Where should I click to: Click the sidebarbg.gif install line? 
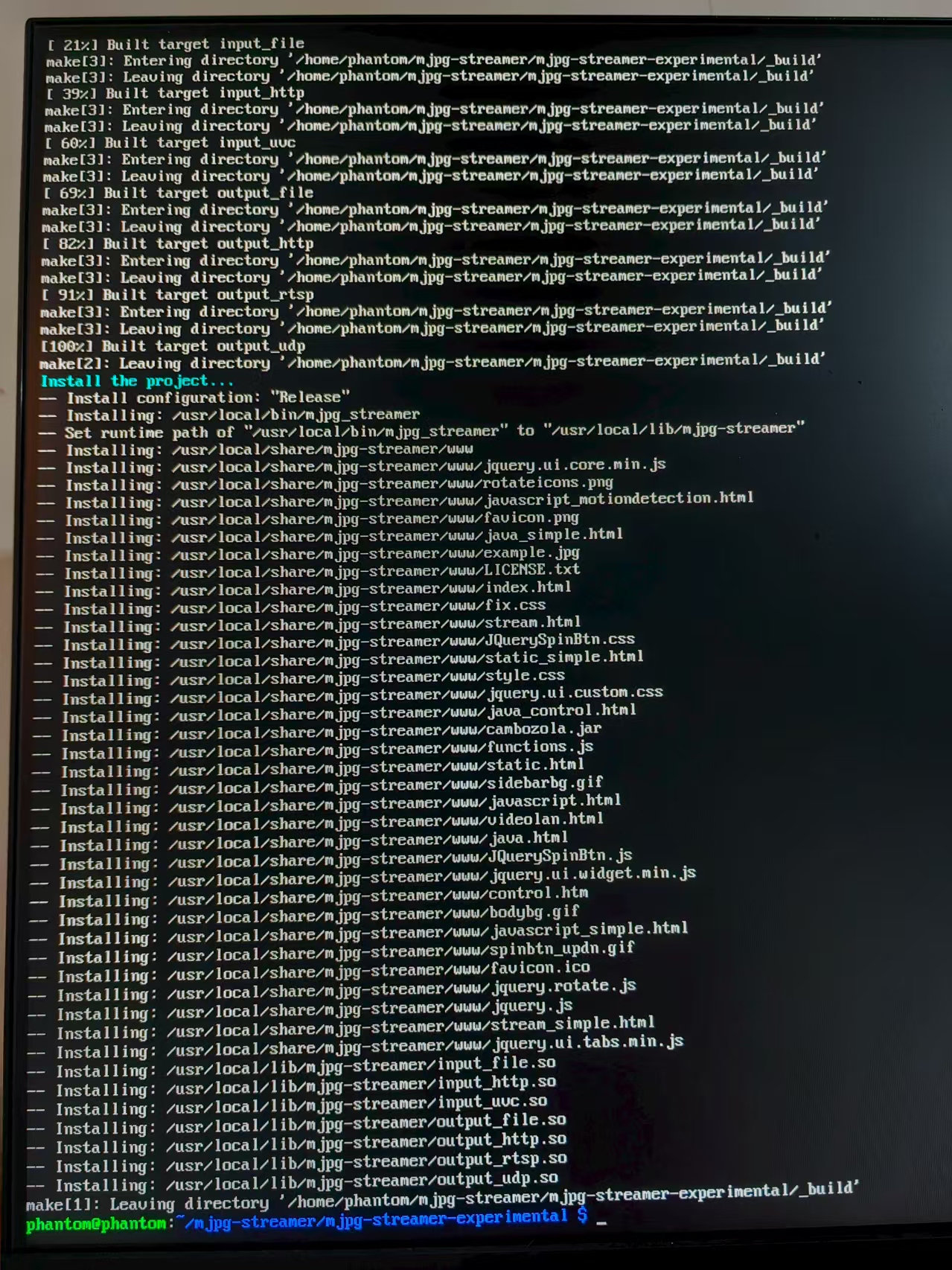point(318,786)
